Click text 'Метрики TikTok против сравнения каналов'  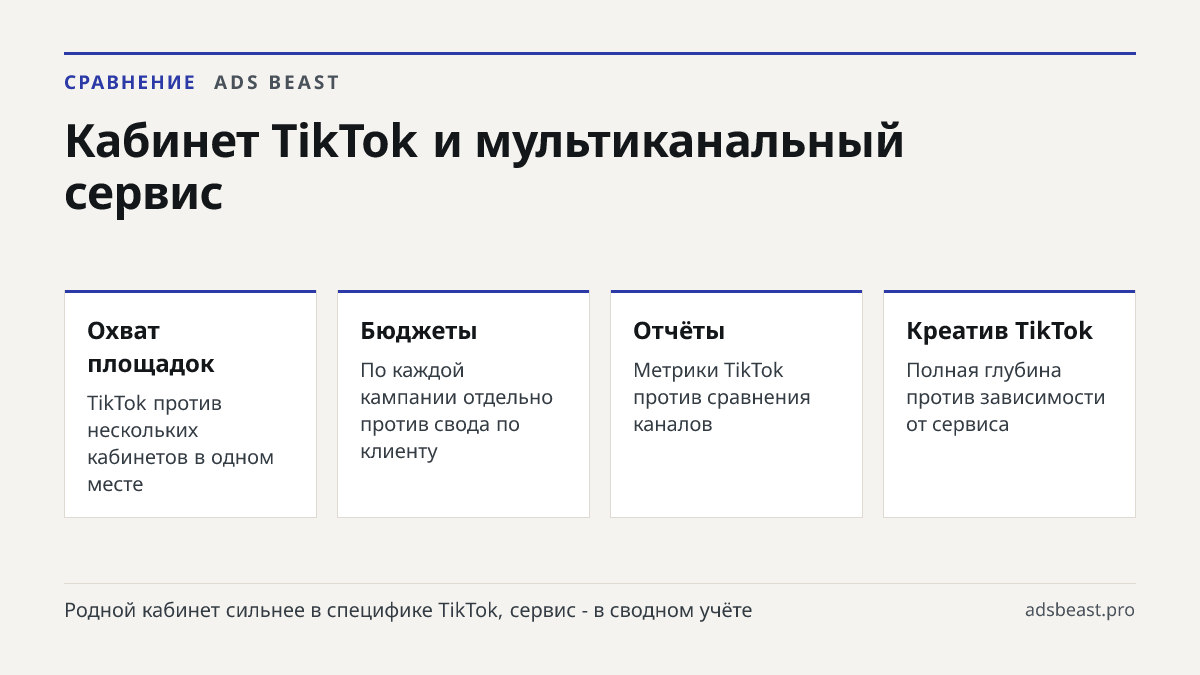[721, 397]
